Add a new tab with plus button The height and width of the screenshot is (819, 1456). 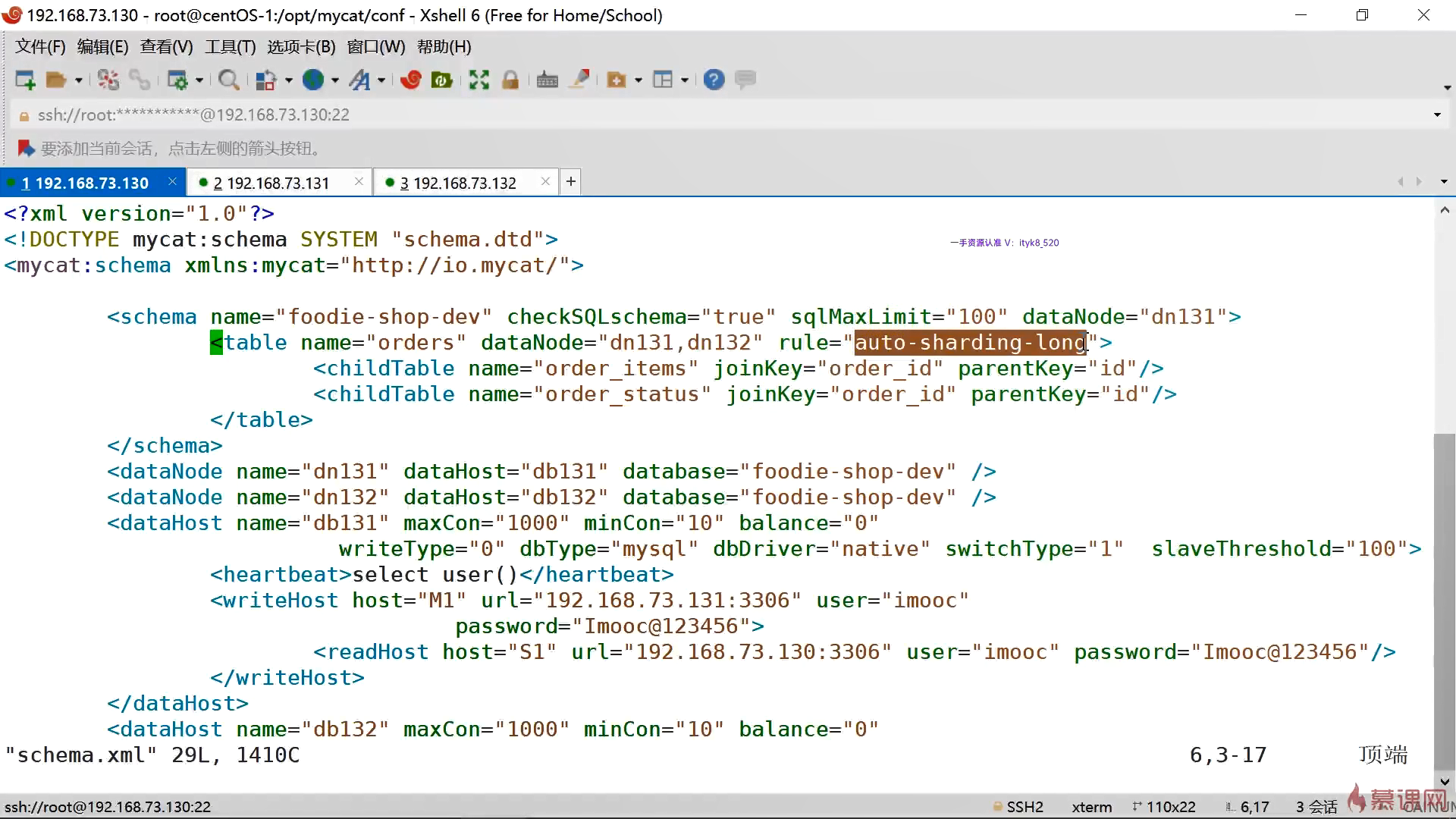(571, 182)
